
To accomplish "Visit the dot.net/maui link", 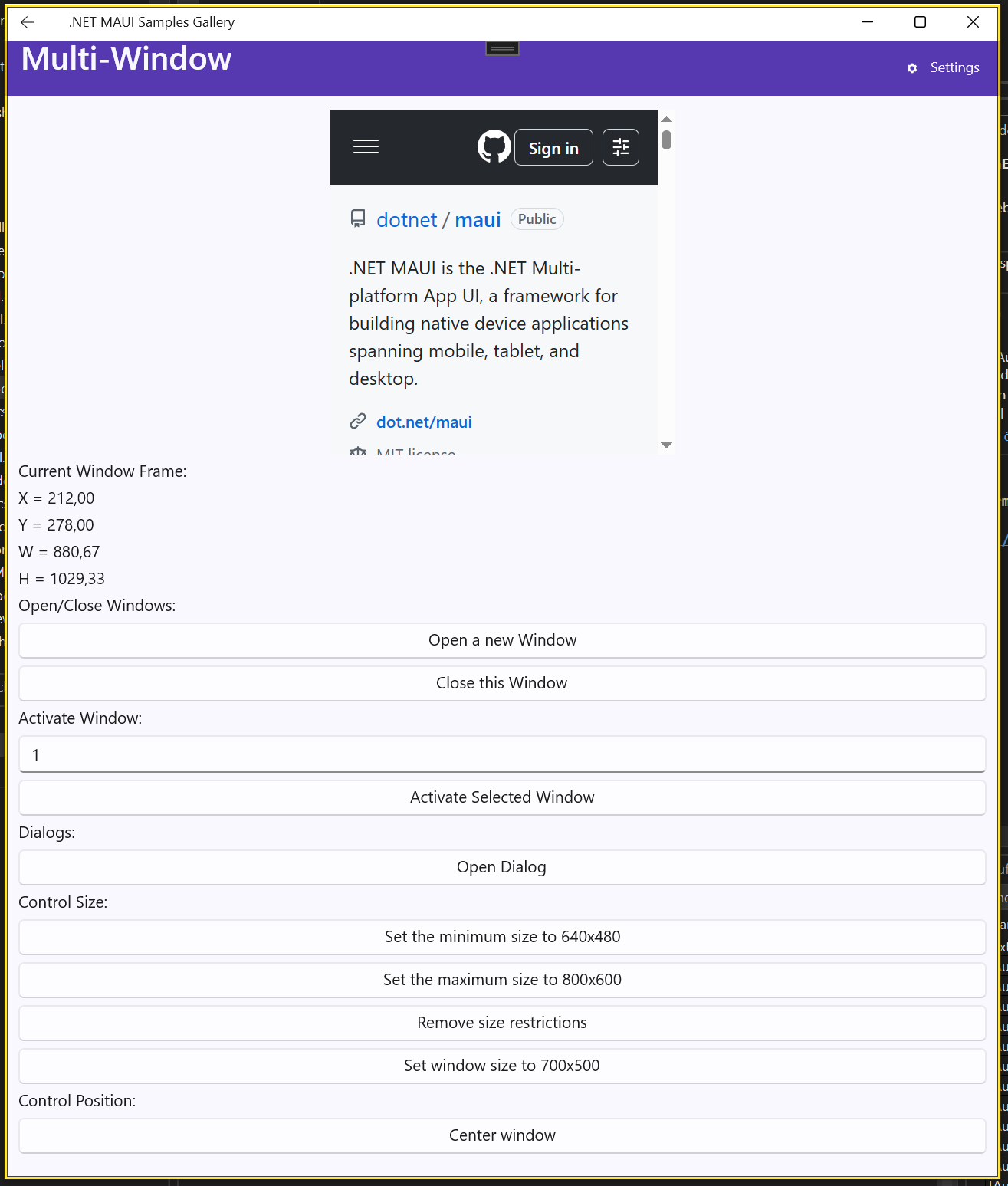I will [424, 422].
